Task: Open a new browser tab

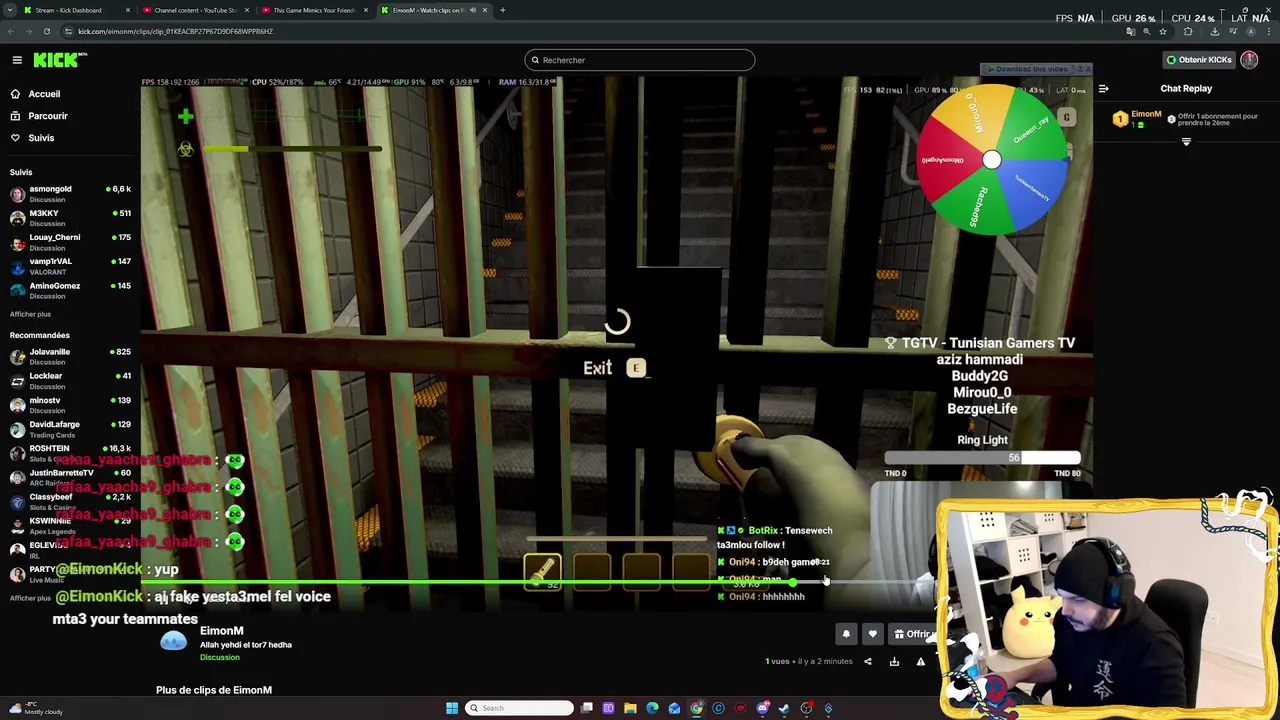Action: coord(503,10)
